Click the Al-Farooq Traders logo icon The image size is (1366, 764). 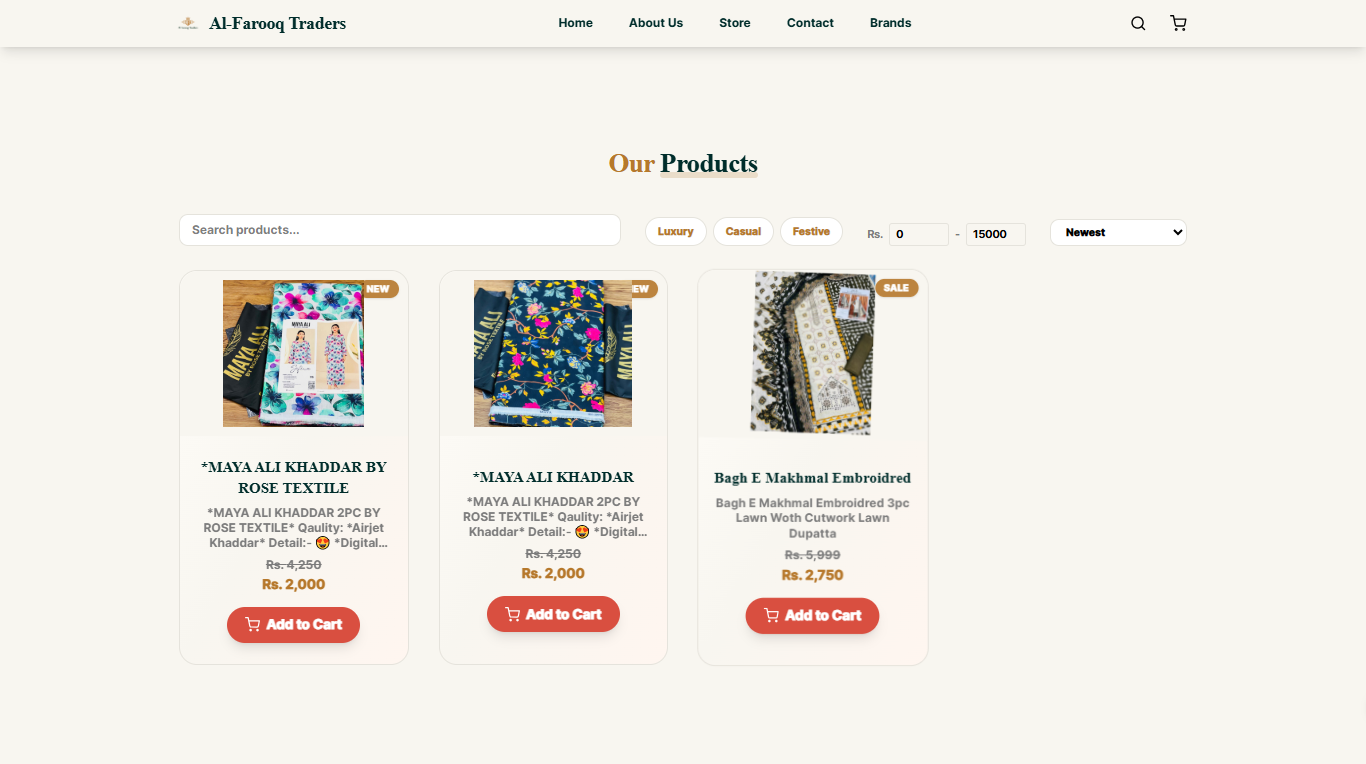(x=187, y=23)
